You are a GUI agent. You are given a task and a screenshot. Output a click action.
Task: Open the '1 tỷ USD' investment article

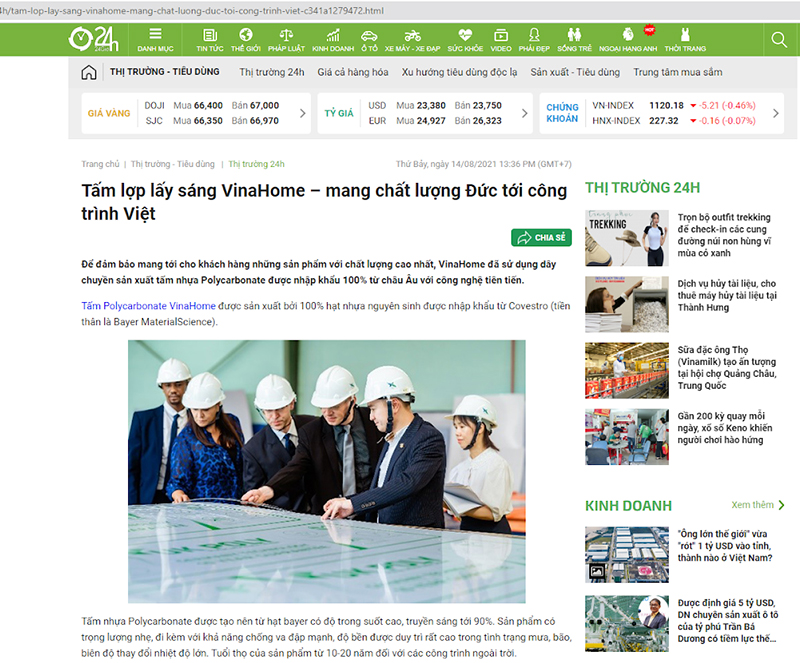[725, 546]
